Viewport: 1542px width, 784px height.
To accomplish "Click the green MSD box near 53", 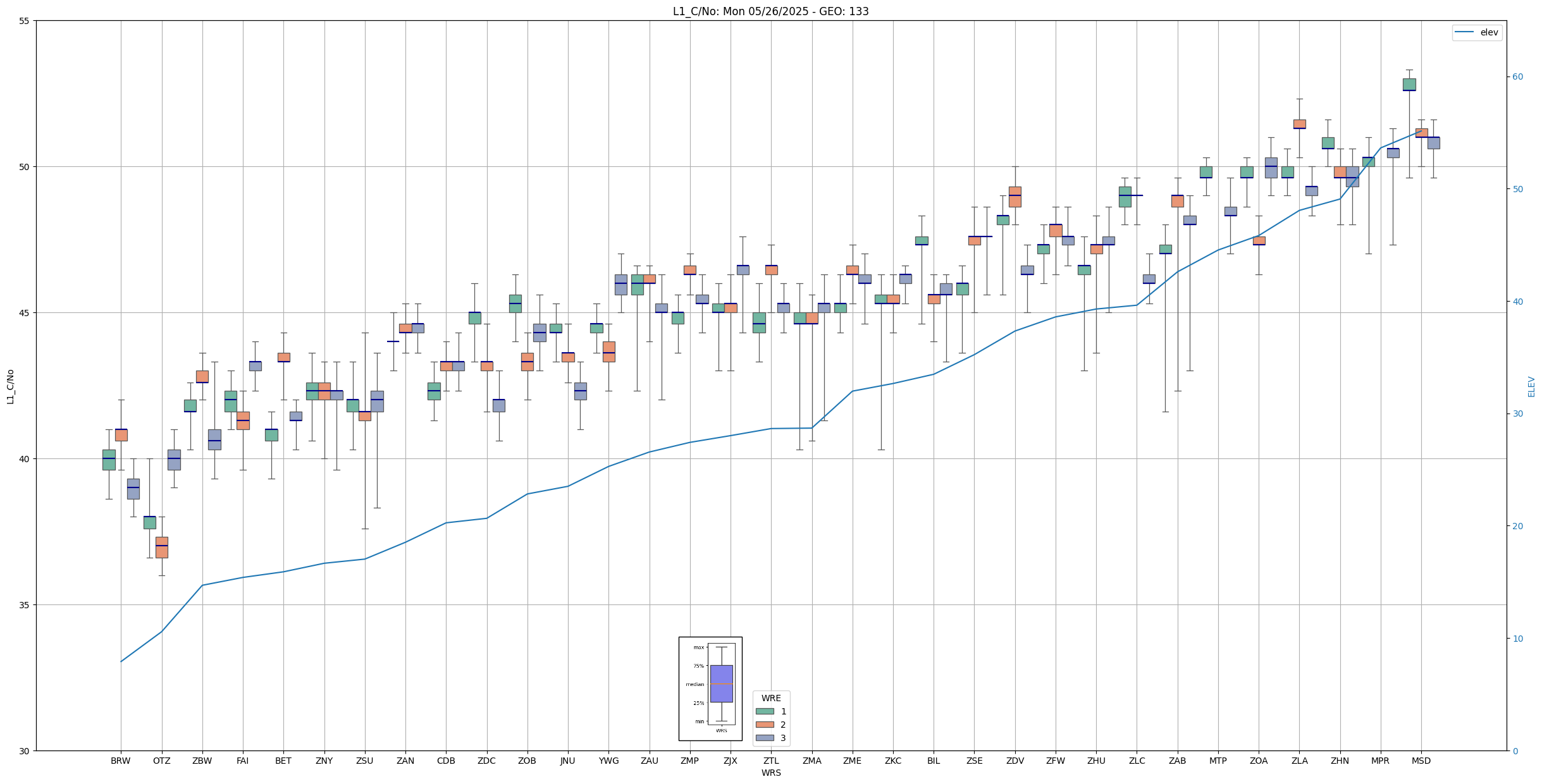I will [1409, 85].
